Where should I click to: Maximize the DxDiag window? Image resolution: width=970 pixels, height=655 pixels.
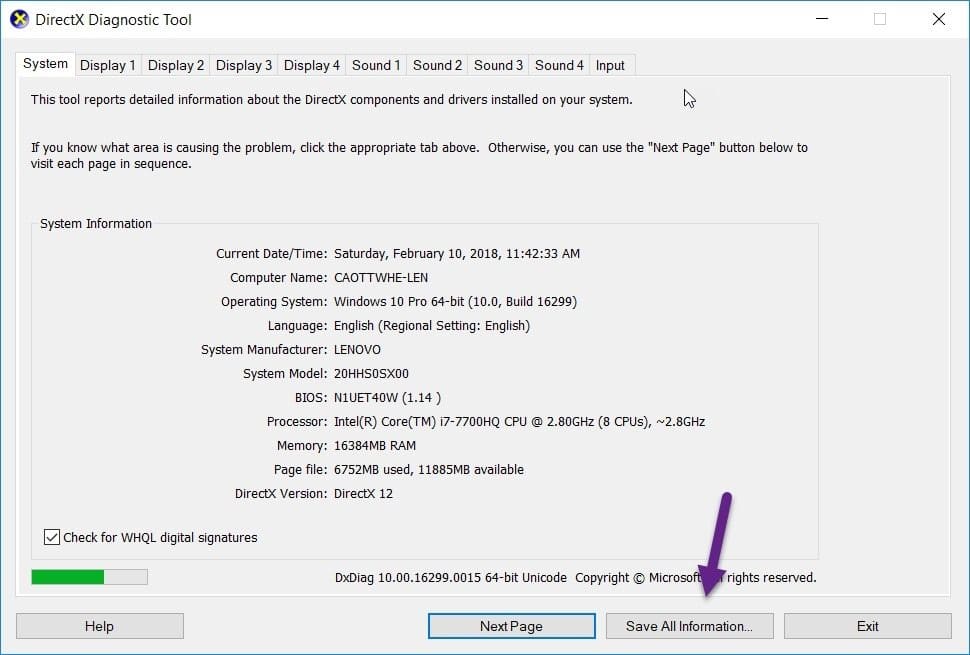tap(880, 19)
